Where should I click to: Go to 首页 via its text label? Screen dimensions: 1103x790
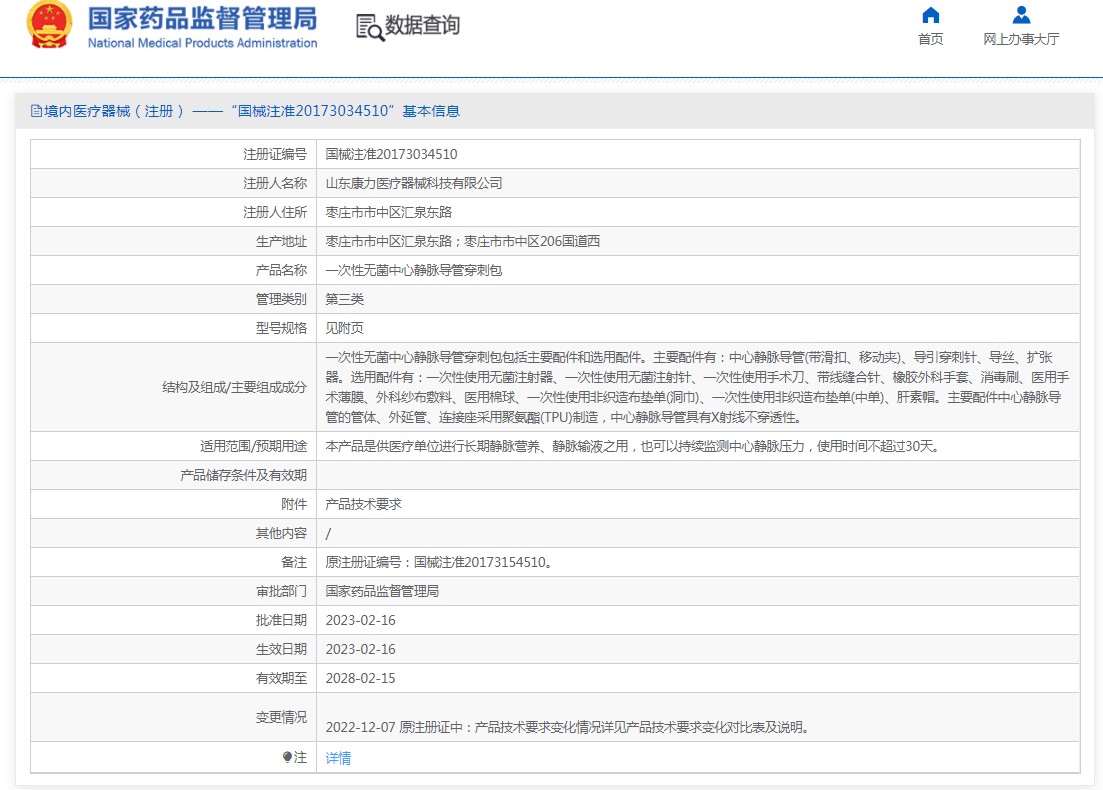click(x=930, y=40)
